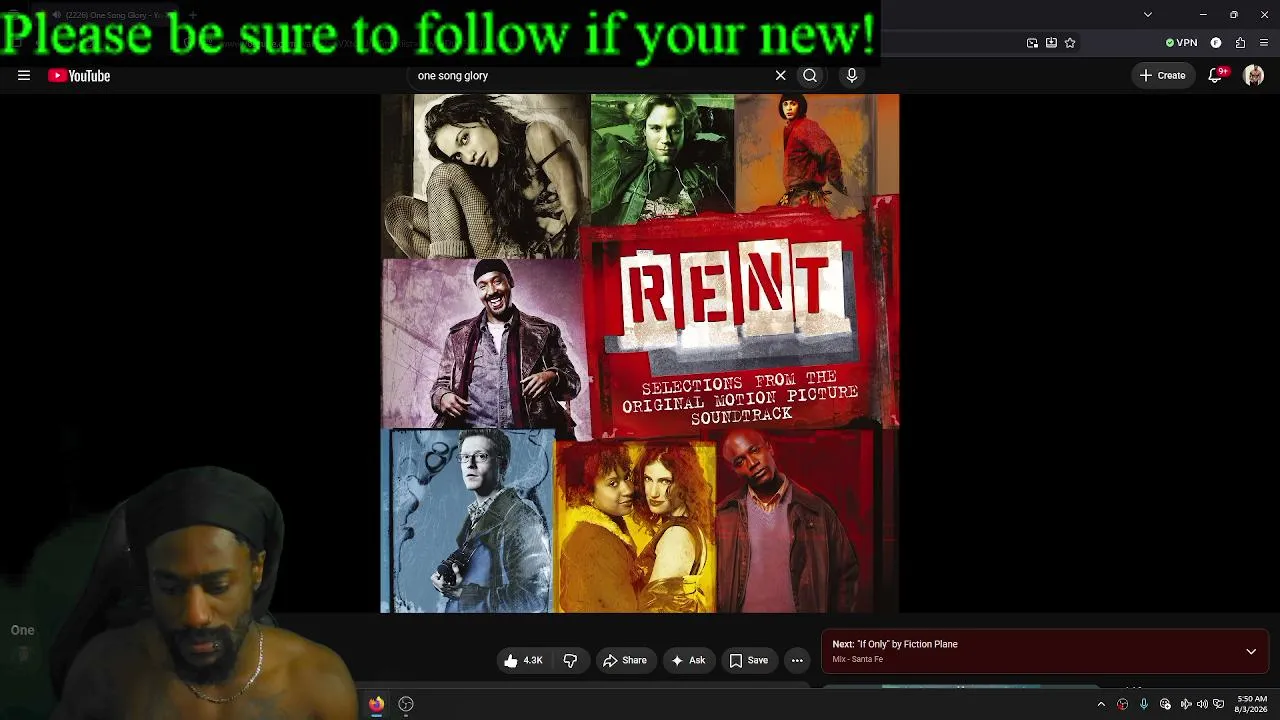
Task: Share the video
Action: [625, 660]
